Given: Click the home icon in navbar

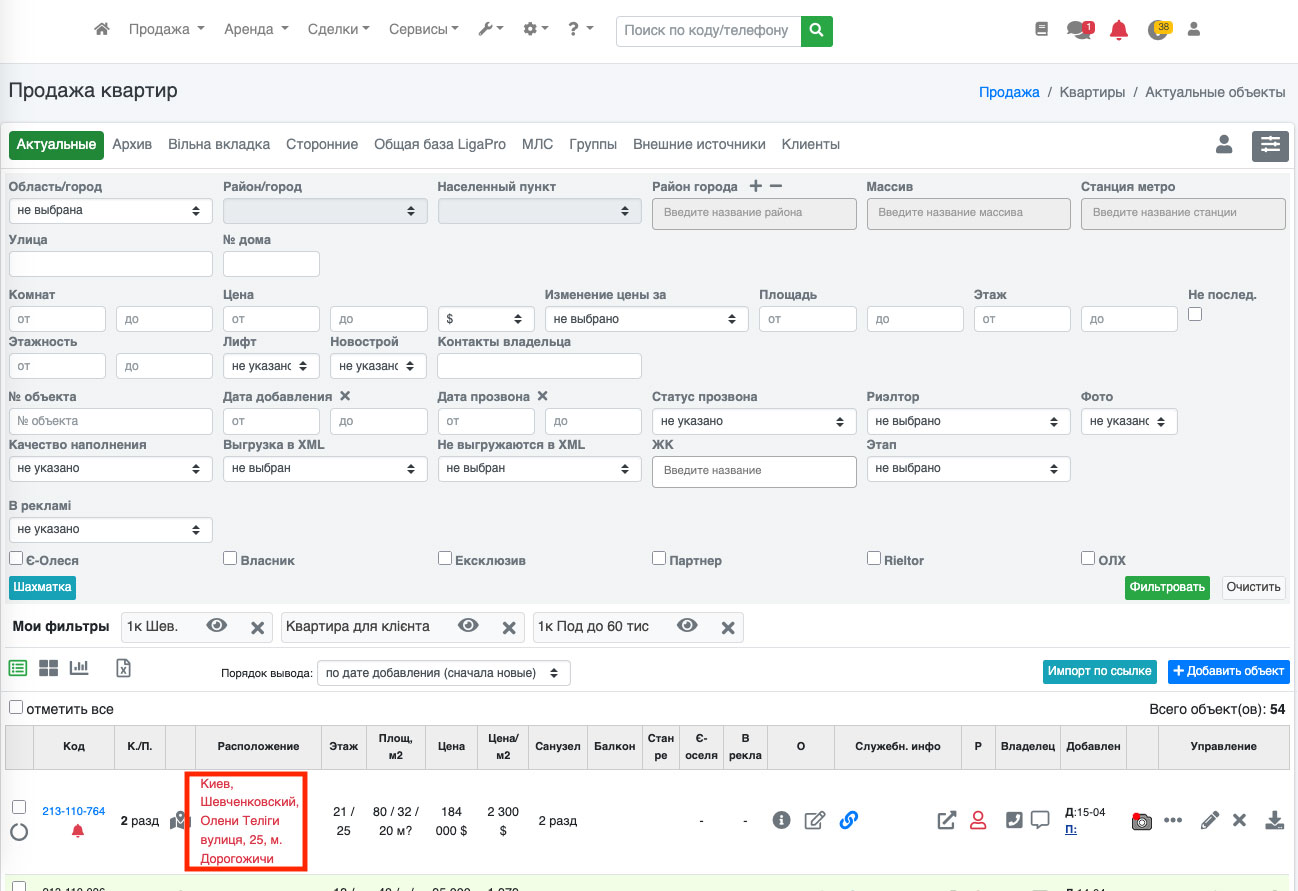Looking at the screenshot, I should (101, 30).
